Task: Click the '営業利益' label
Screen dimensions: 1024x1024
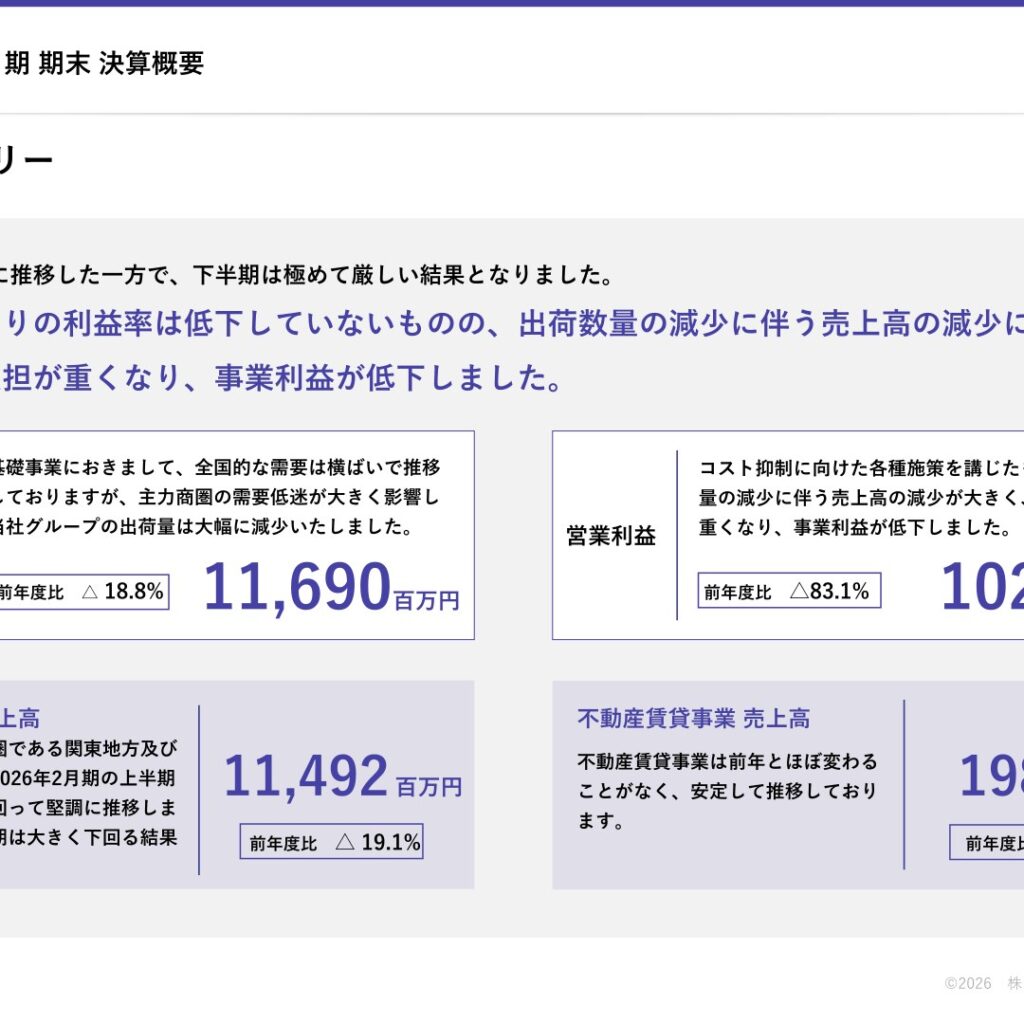Action: [611, 536]
